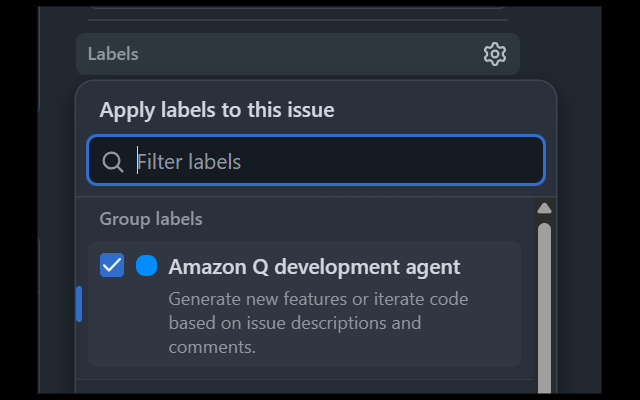
Task: Click the separator below Amazon Q label item
Action: click(x=305, y=379)
